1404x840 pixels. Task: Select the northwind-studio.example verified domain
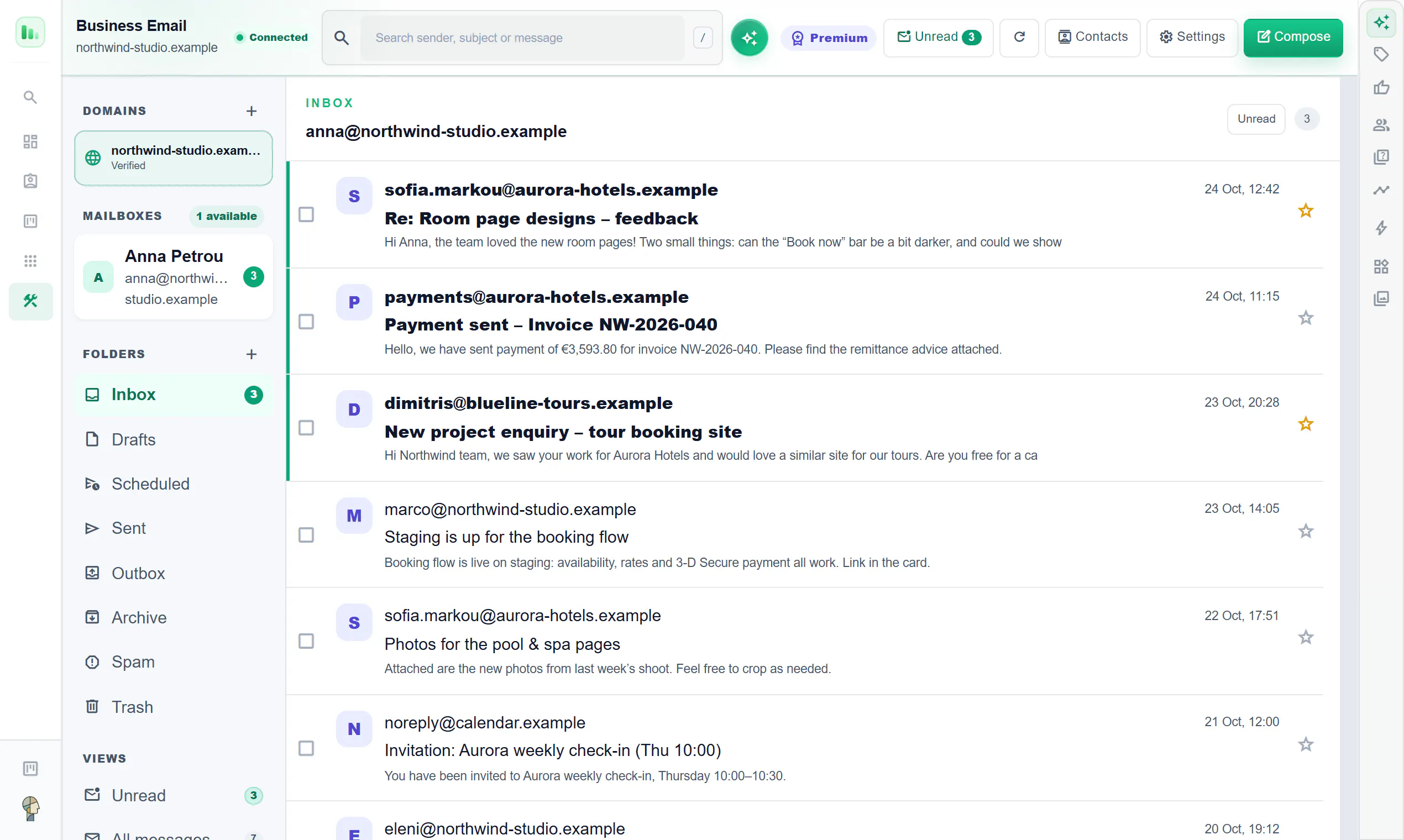(173, 158)
